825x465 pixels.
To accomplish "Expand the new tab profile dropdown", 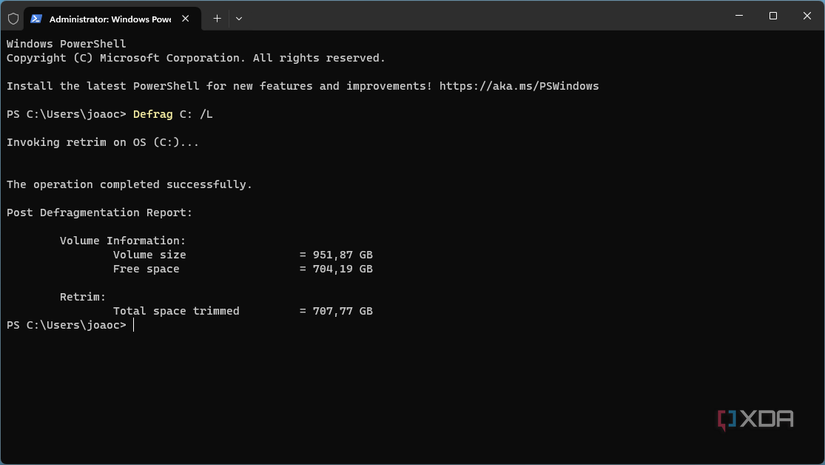I will (x=238, y=18).
